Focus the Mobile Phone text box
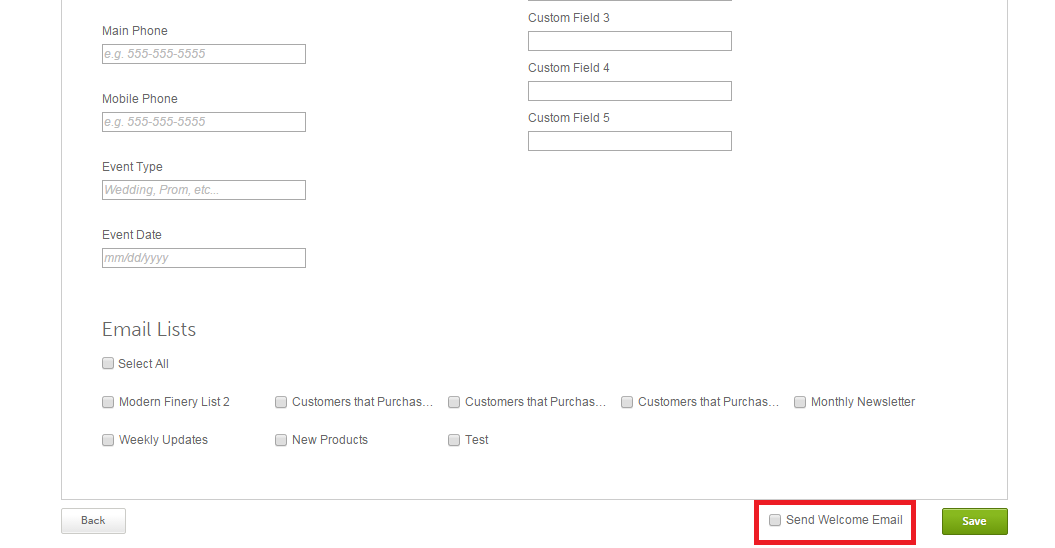The width and height of the screenshot is (1055, 548). (x=203, y=122)
